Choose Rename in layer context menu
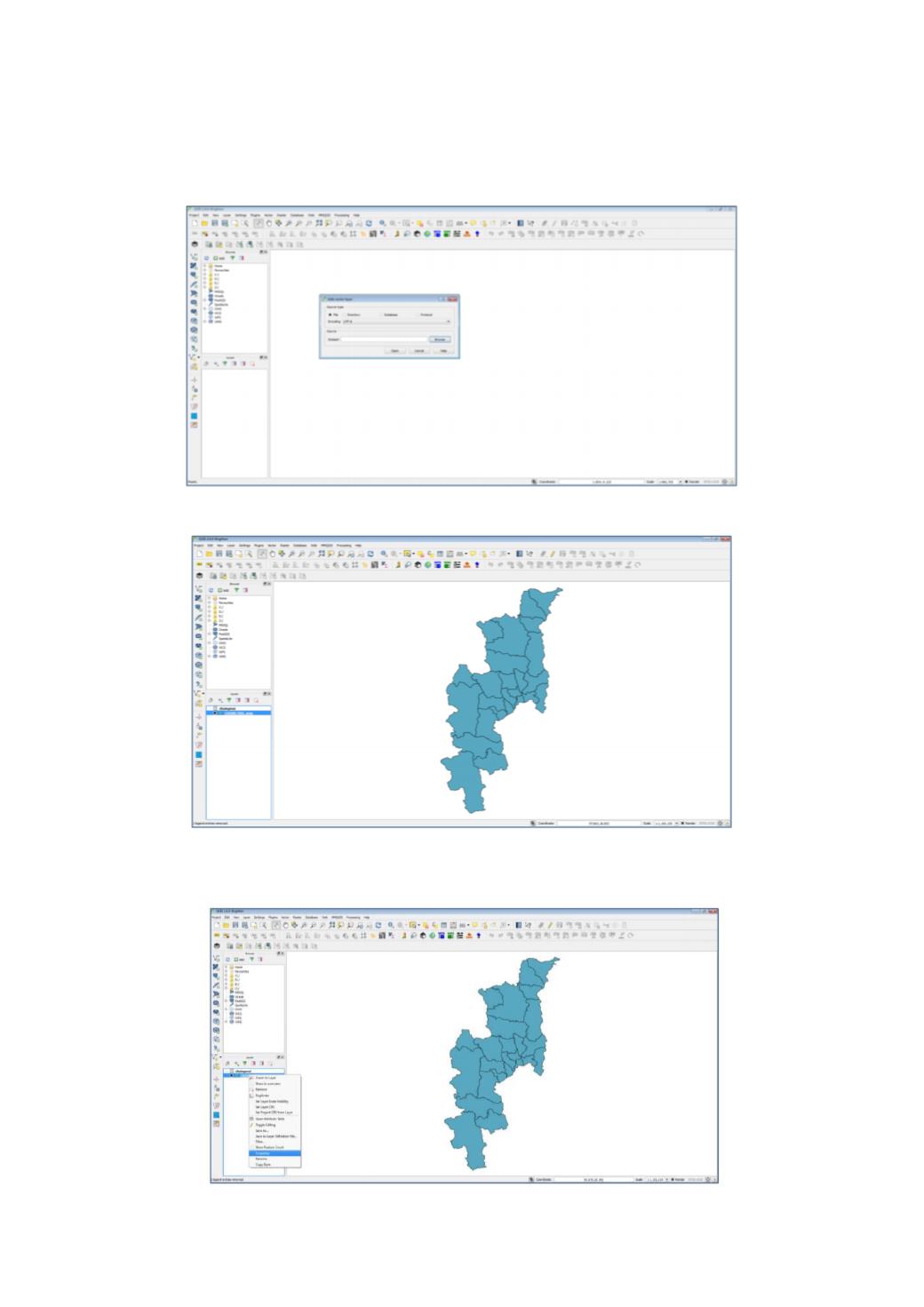Image resolution: width=924 pixels, height=1307 pixels. click(x=275, y=1159)
